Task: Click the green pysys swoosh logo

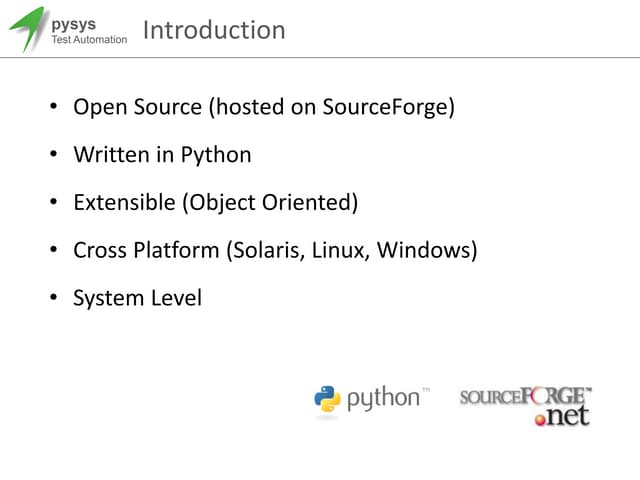Action: tap(27, 29)
